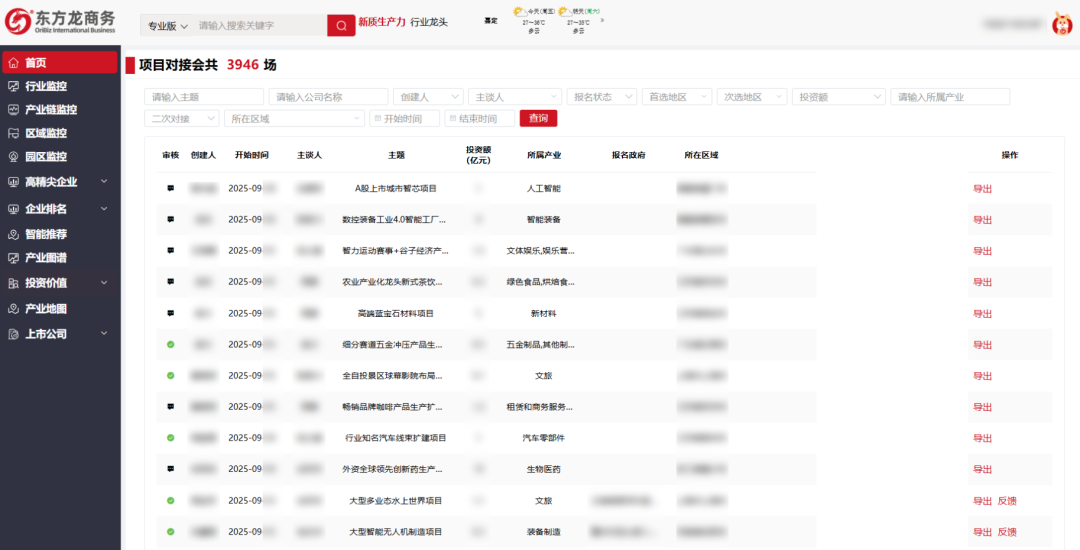Click the green audit status icon for 行业知名汽车线束扩建项目
1080x550 pixels.
[170, 438]
